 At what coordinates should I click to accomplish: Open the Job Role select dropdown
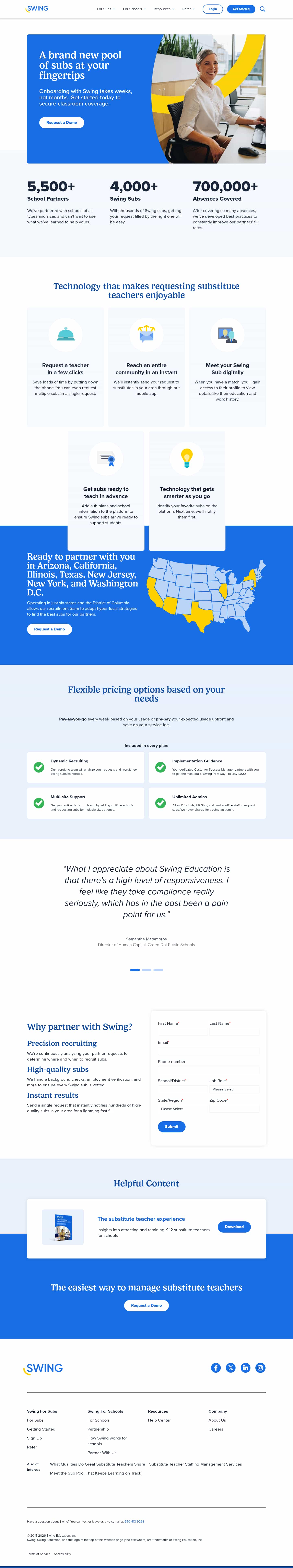pos(234,1089)
